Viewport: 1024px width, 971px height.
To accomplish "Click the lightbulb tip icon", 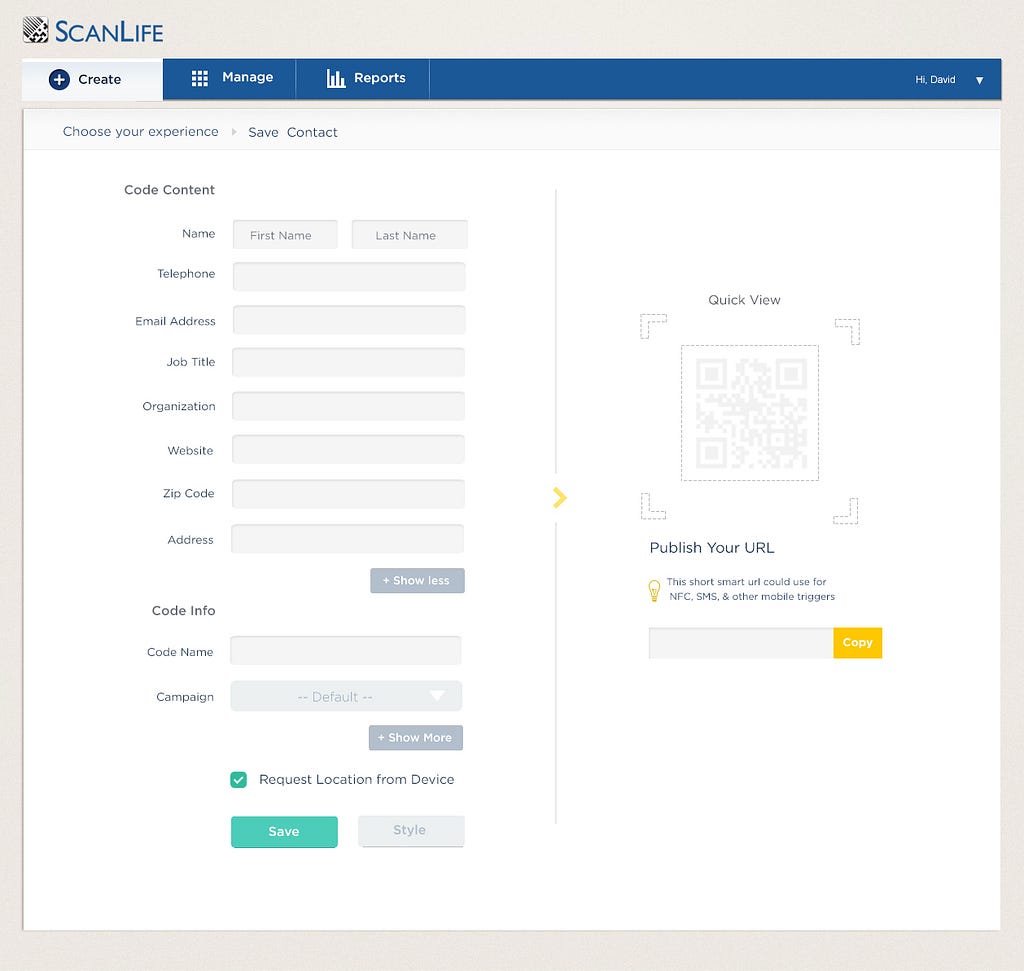I will point(654,590).
